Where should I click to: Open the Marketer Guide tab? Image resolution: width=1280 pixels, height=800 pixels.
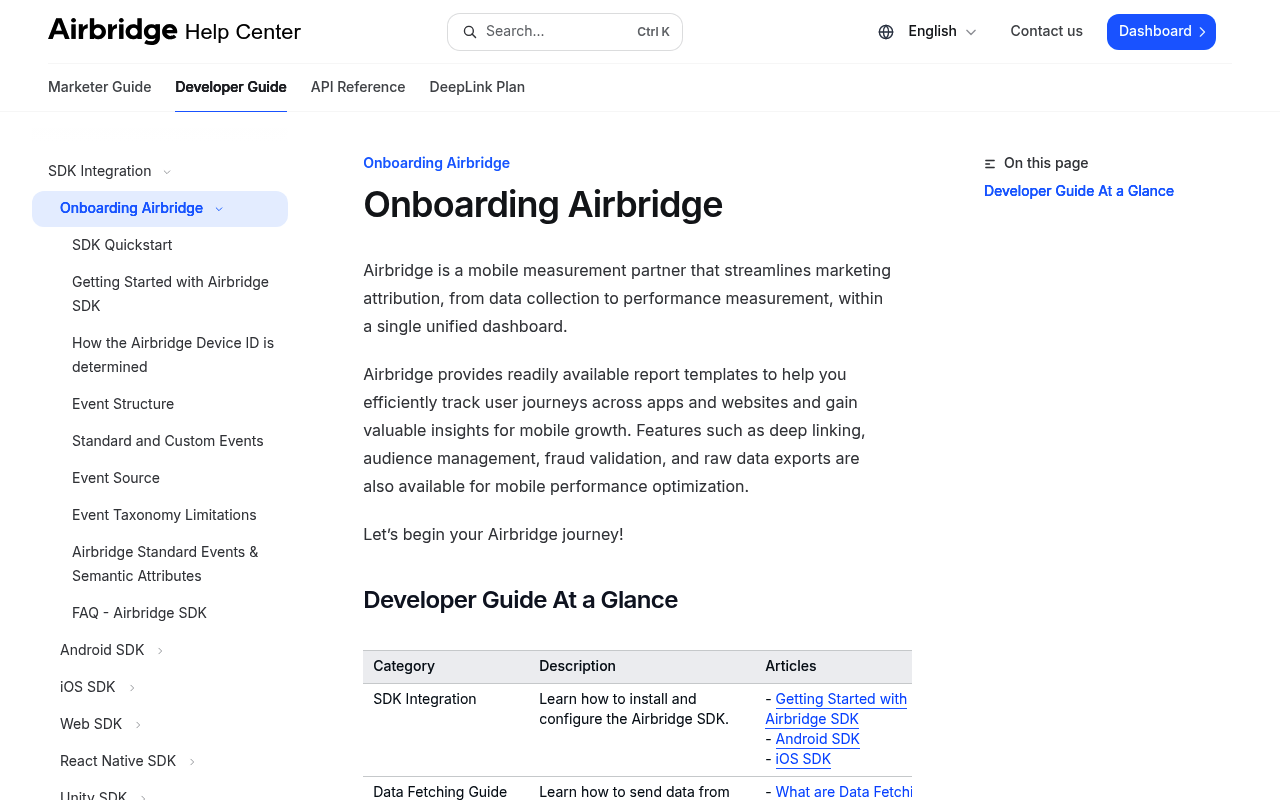coord(100,87)
